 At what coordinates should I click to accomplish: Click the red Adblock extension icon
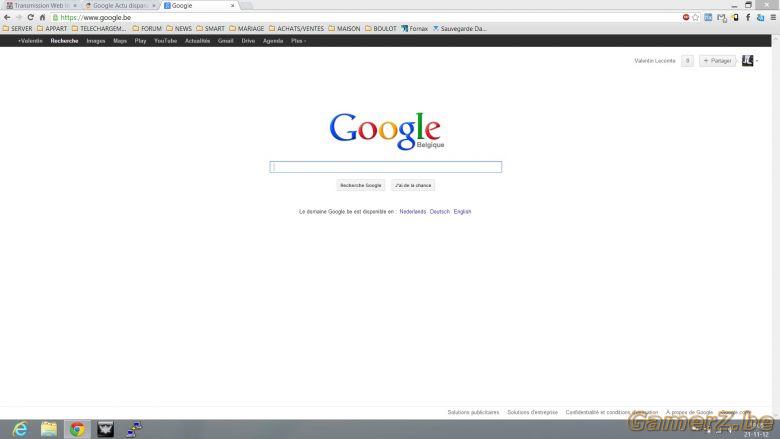pyautogui.click(x=686, y=17)
